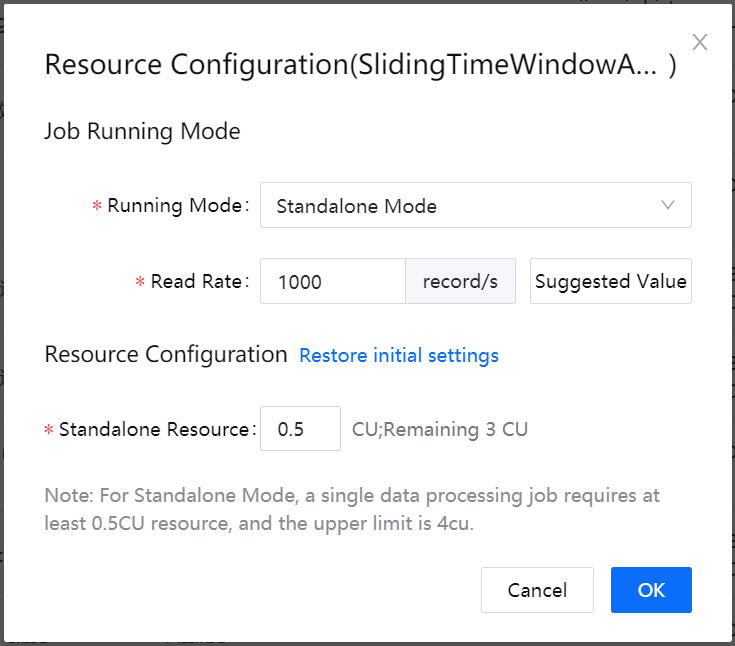Viewport: 735px width, 646px height.
Task: Click the Read Rate input field
Action: click(x=332, y=282)
